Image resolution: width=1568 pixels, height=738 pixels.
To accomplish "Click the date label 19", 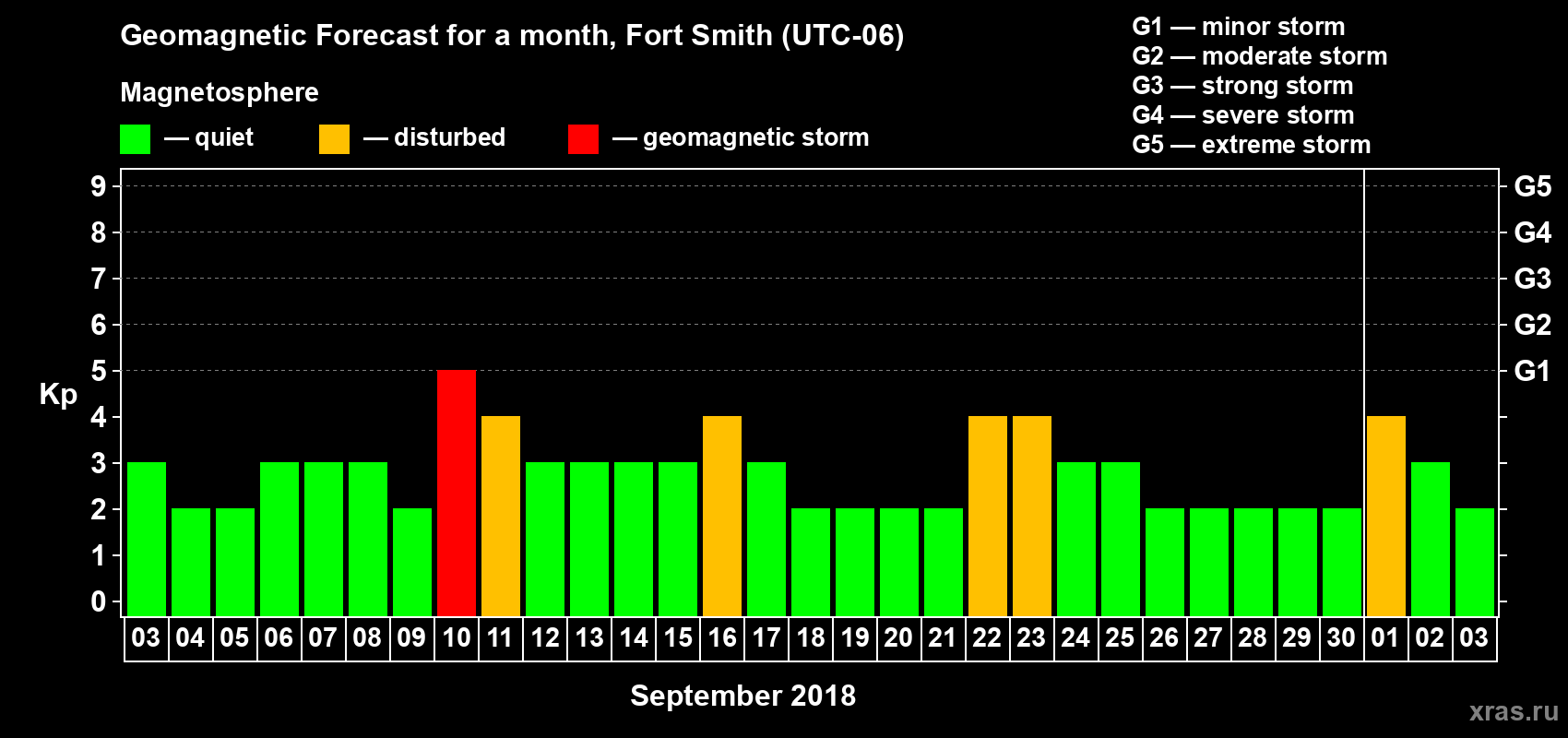I will 855,638.
